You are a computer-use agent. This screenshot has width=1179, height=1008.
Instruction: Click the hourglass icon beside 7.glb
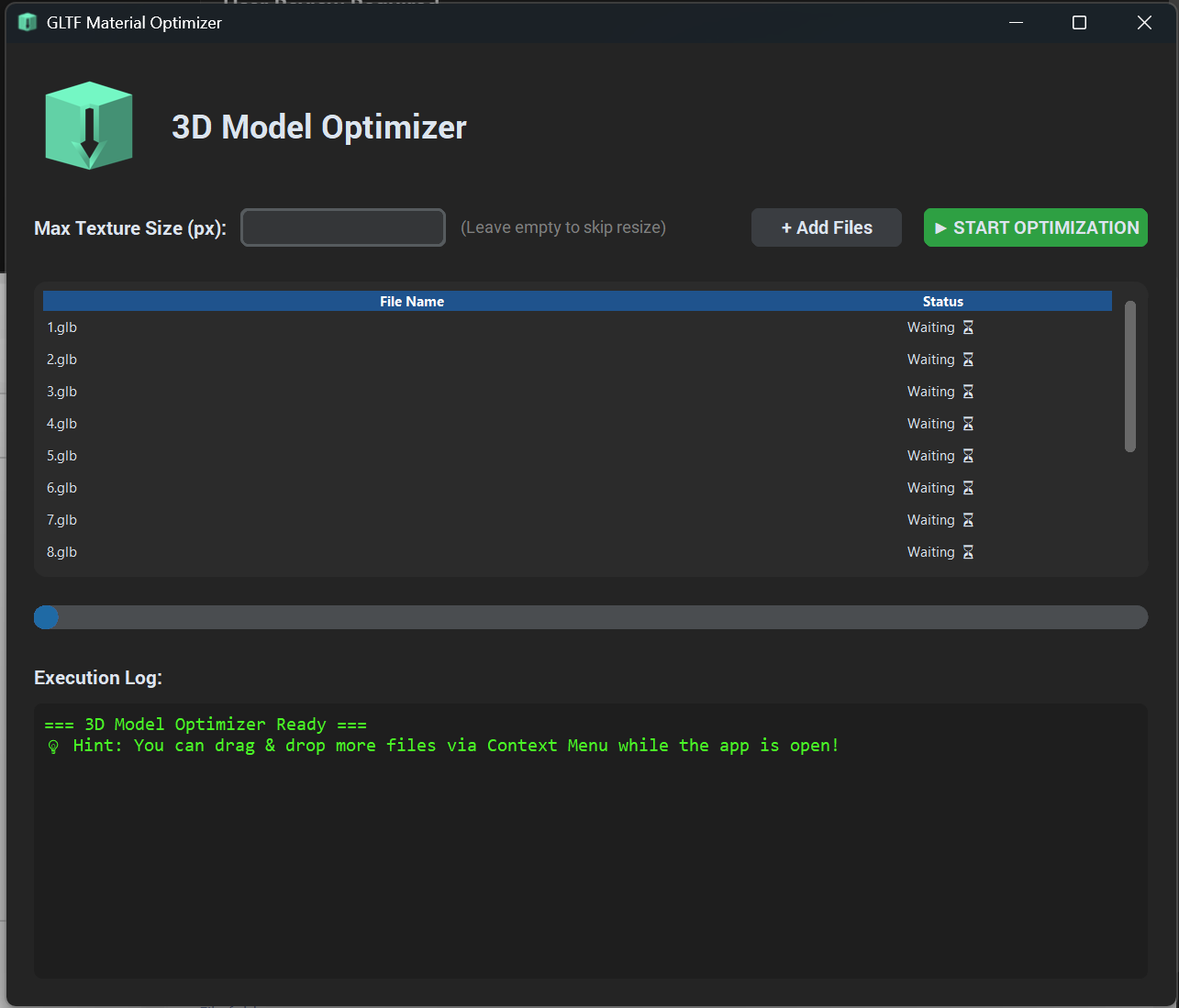click(x=968, y=520)
